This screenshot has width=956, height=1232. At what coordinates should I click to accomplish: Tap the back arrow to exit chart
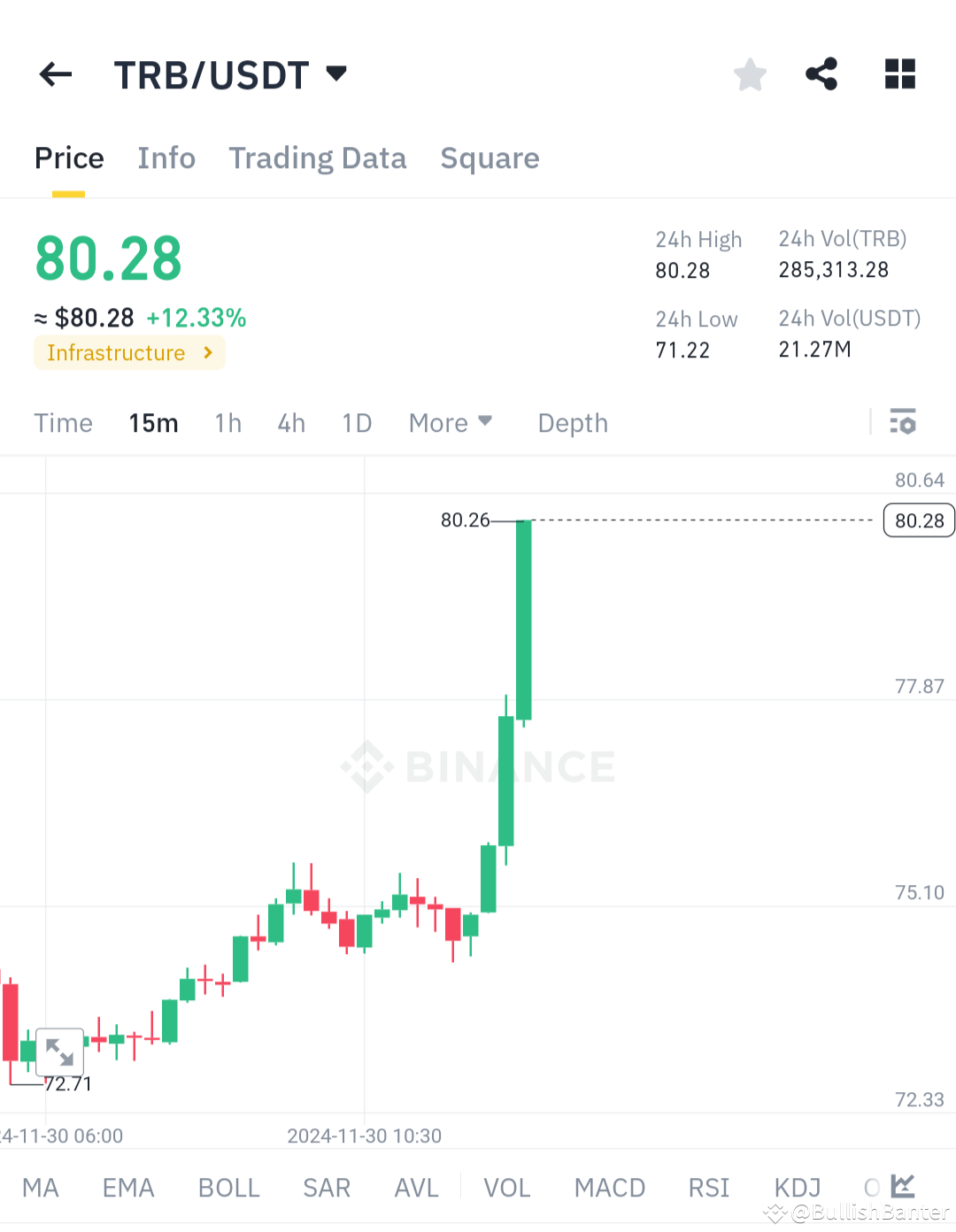(55, 74)
